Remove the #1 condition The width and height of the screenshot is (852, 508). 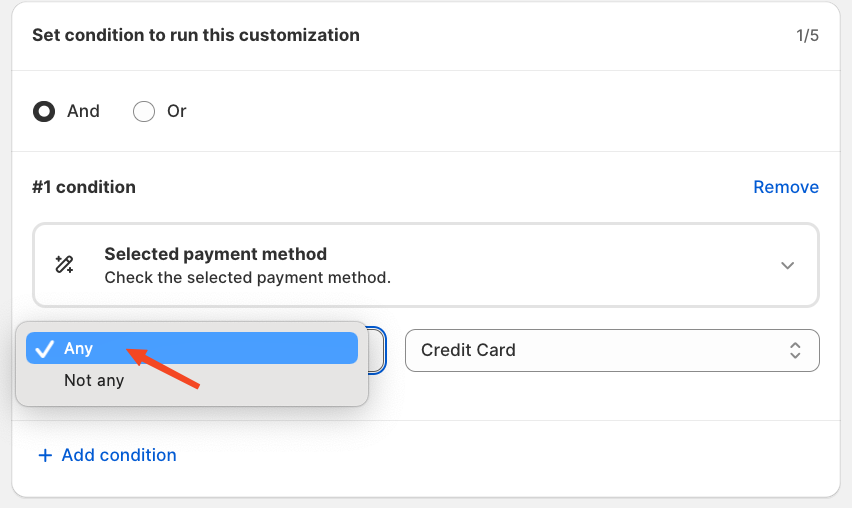click(x=785, y=187)
